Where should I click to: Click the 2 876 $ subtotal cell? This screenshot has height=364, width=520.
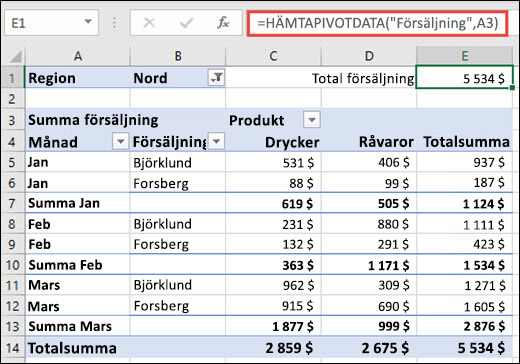tap(465, 326)
